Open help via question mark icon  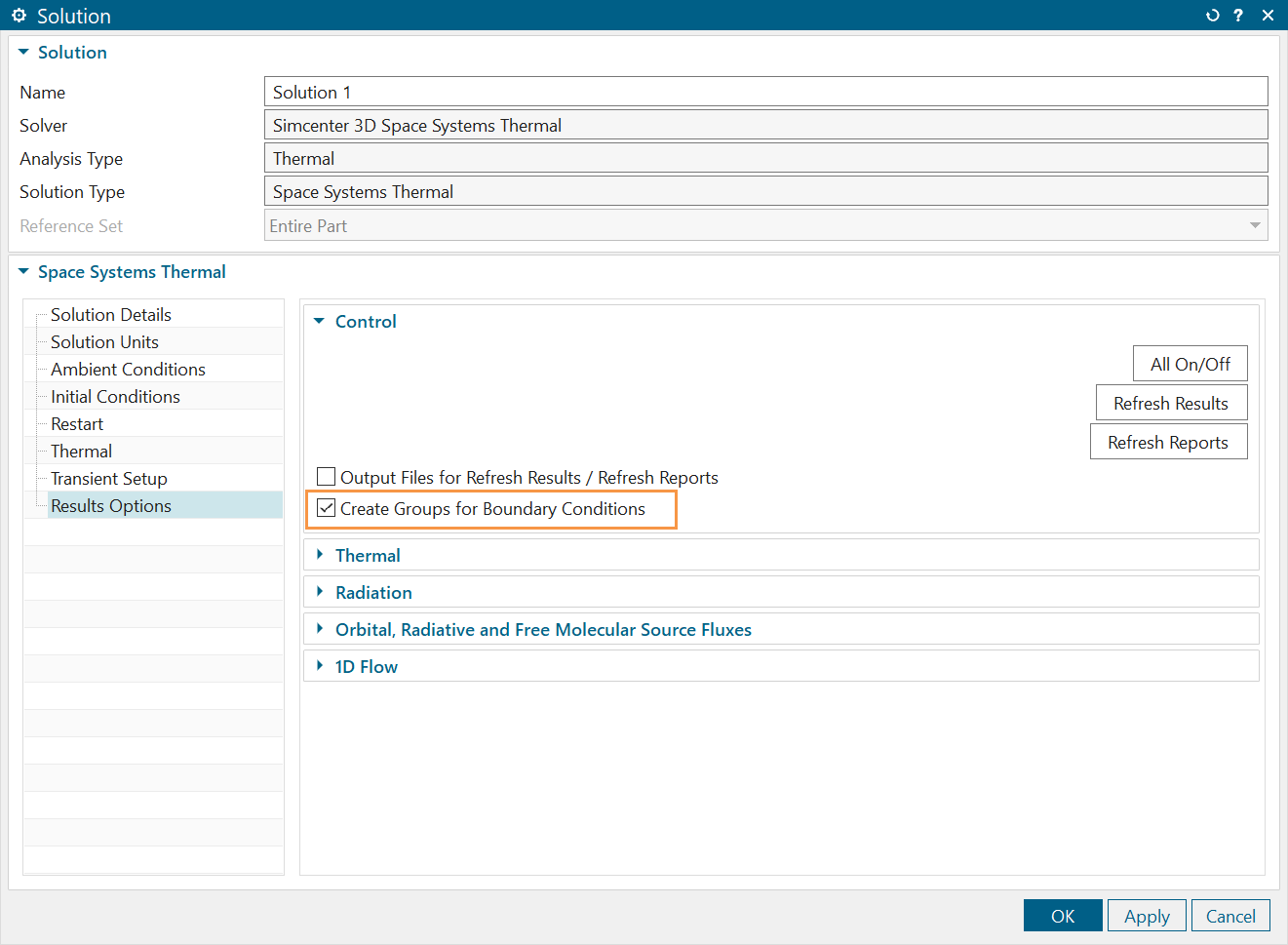click(x=1238, y=16)
